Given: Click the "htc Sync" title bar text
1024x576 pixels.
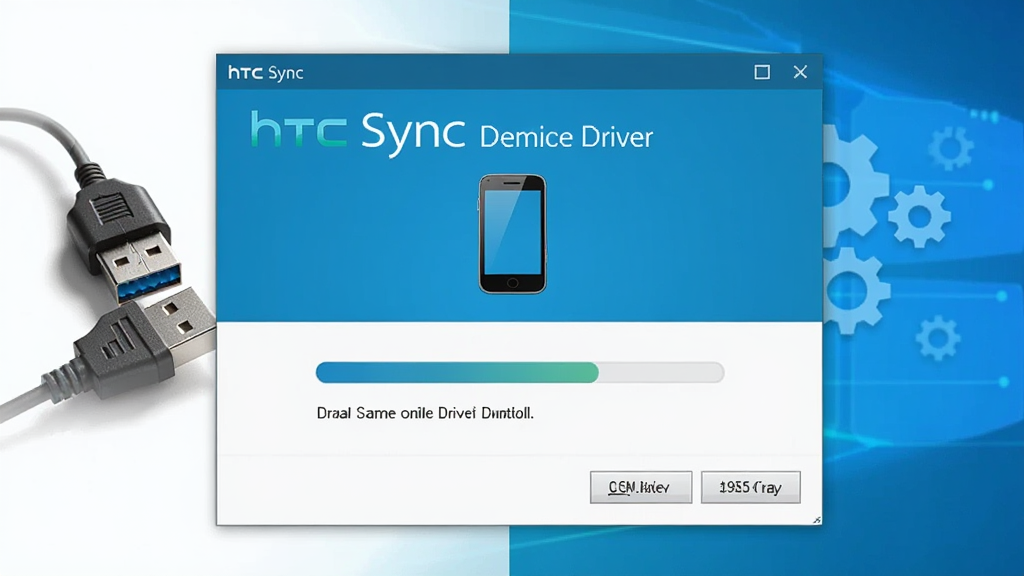Looking at the screenshot, I should click(266, 72).
